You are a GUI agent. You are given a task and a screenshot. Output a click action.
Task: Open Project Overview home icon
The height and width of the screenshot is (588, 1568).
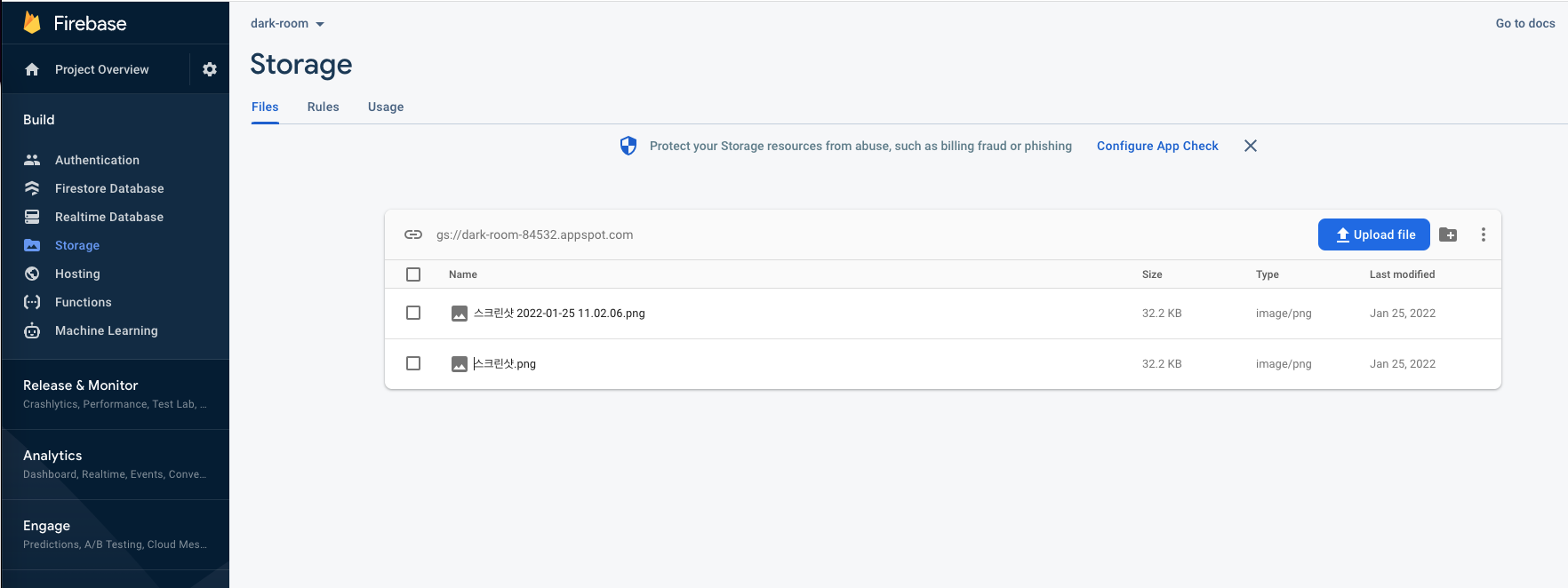point(32,69)
